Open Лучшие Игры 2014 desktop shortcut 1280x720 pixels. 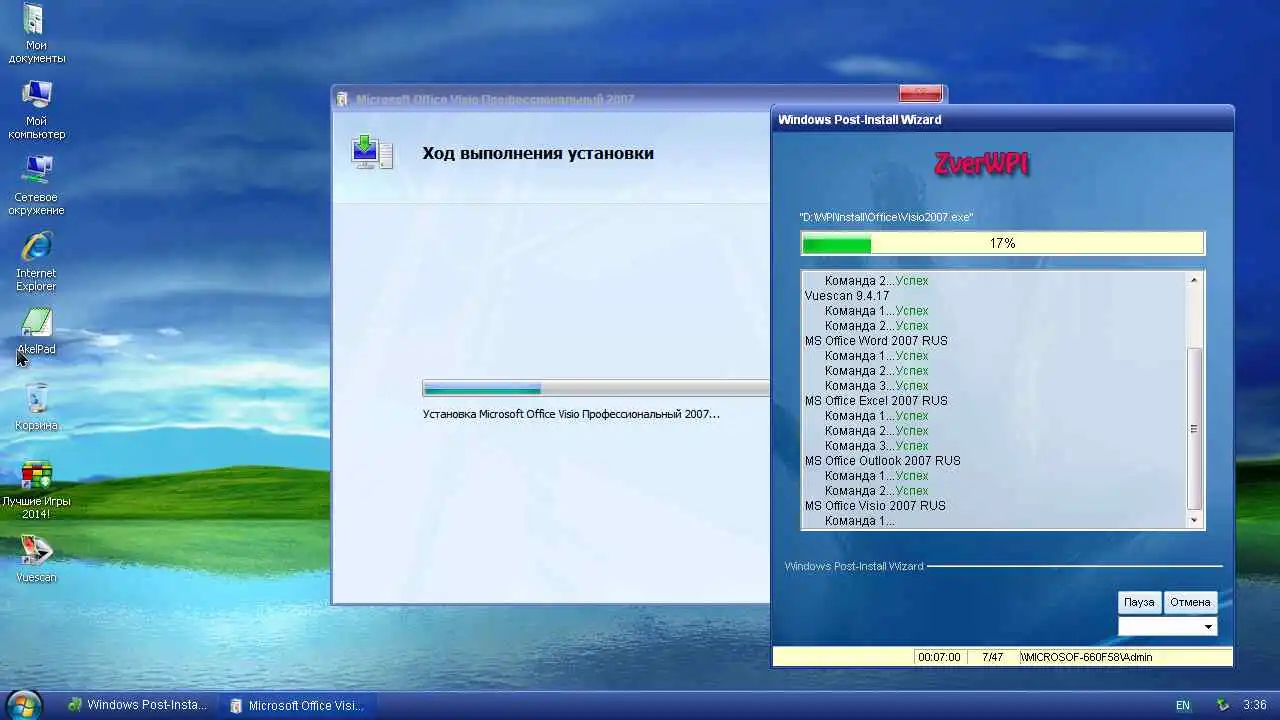36,490
